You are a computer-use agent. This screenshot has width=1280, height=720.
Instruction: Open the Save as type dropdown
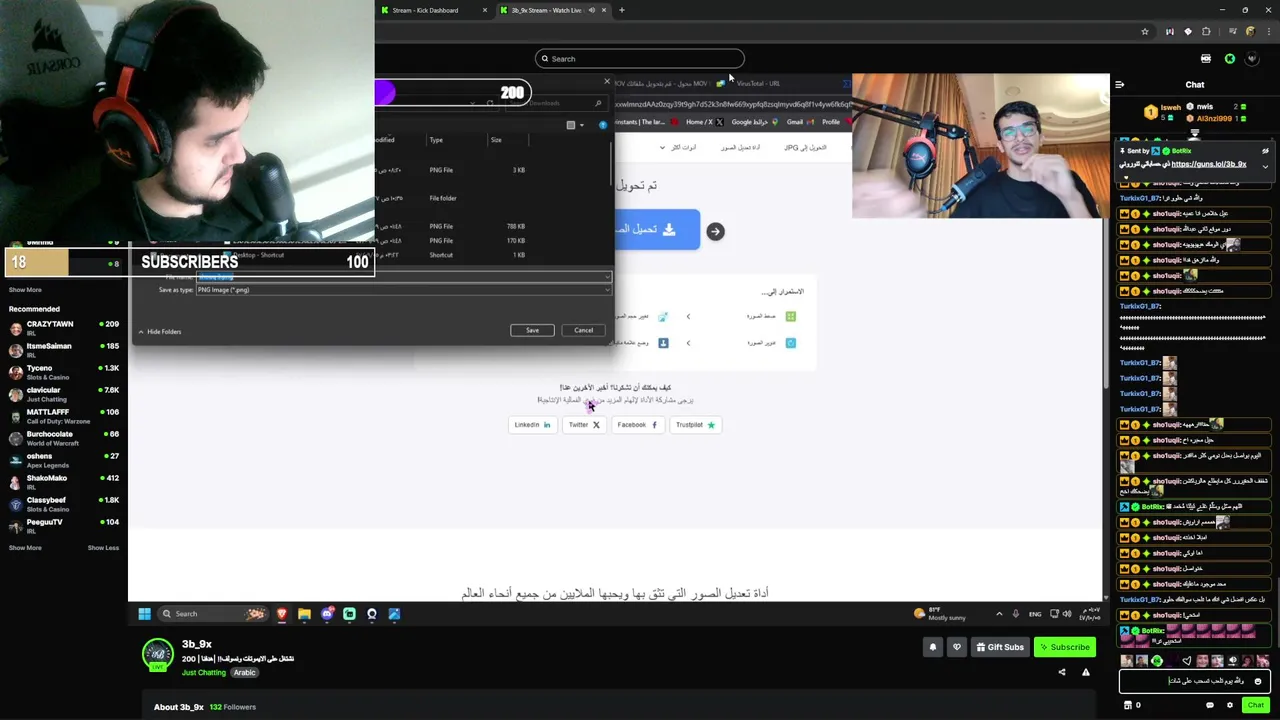403,290
